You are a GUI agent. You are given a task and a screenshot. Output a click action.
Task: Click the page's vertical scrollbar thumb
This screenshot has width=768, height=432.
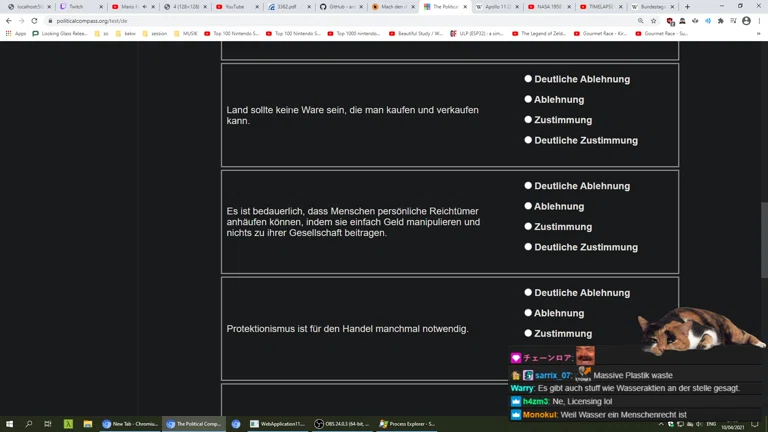[x=764, y=240]
